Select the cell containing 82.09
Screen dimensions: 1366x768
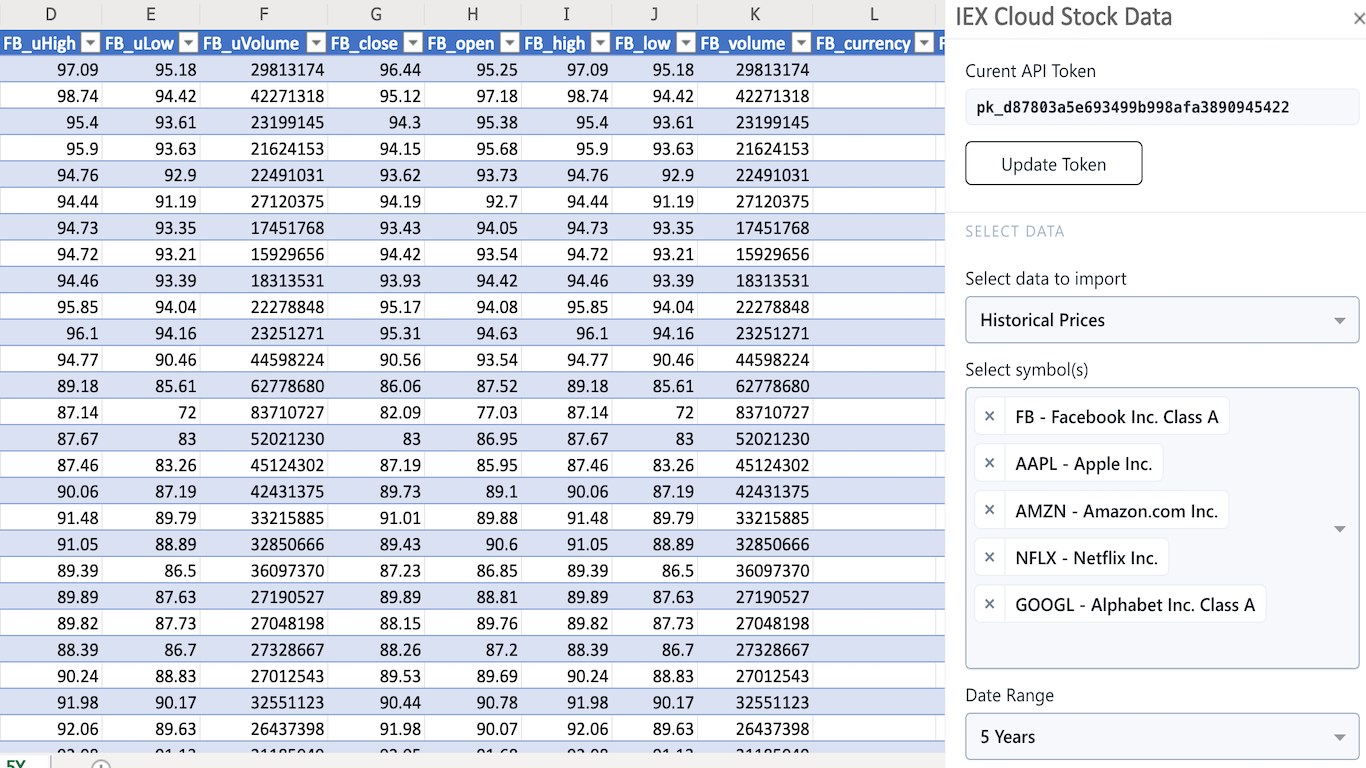click(376, 412)
